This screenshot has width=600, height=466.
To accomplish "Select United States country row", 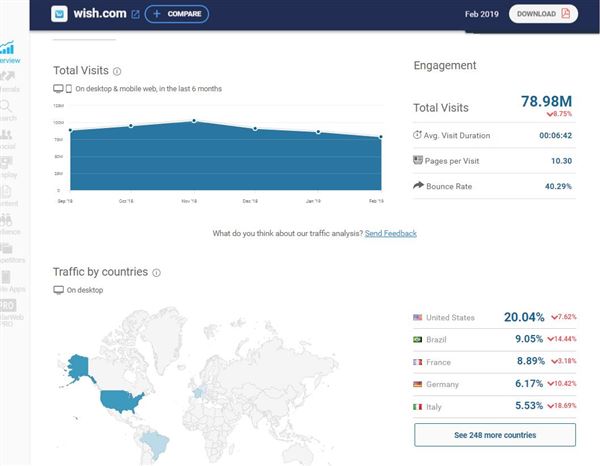I will click(x=494, y=317).
